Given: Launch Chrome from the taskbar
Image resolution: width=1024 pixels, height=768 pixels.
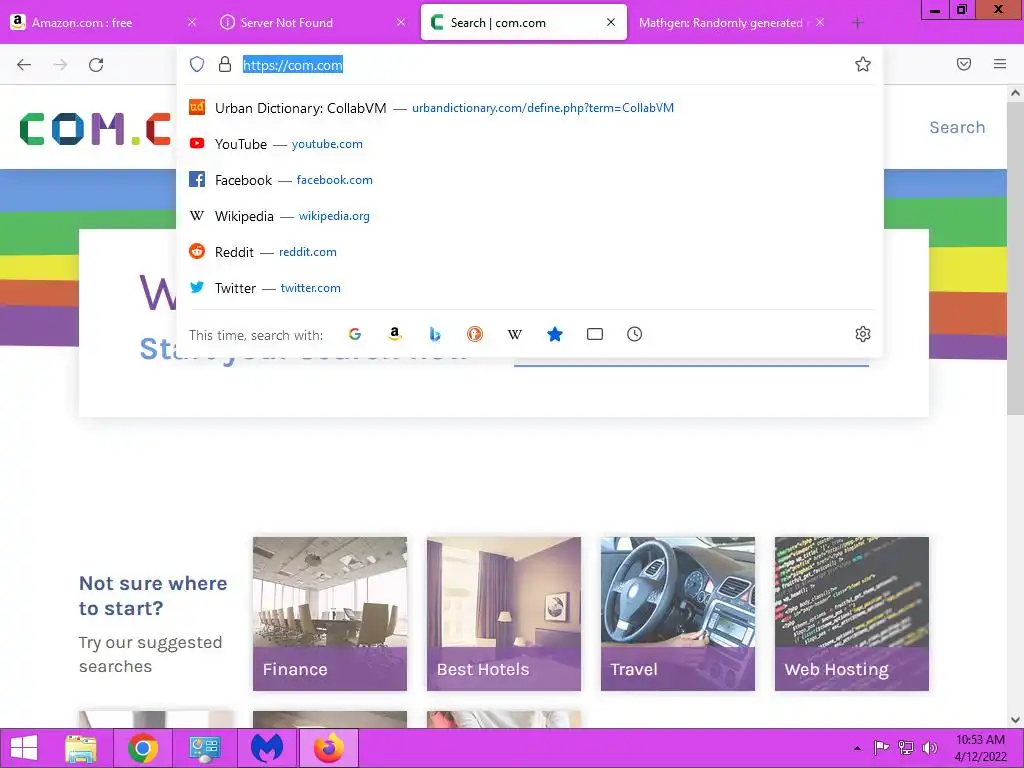Looking at the screenshot, I should [x=142, y=748].
